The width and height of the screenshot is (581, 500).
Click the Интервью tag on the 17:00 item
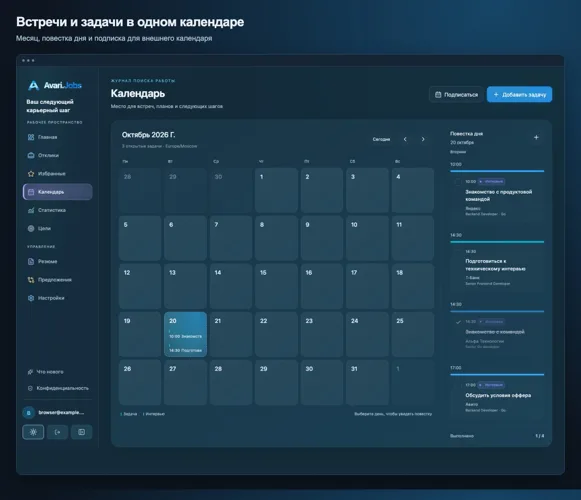(x=491, y=385)
